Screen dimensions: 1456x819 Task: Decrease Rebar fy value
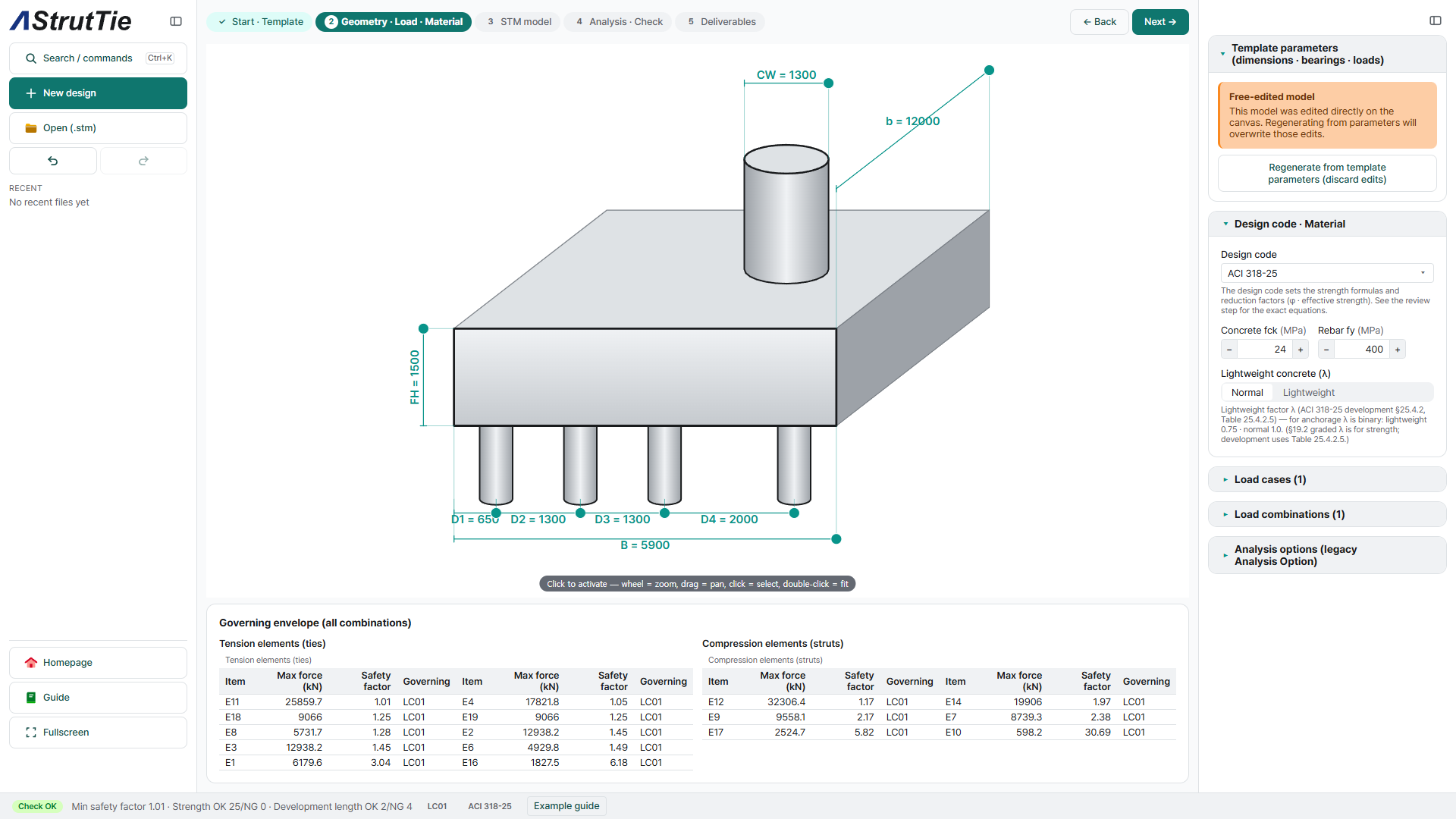pyautogui.click(x=1326, y=350)
